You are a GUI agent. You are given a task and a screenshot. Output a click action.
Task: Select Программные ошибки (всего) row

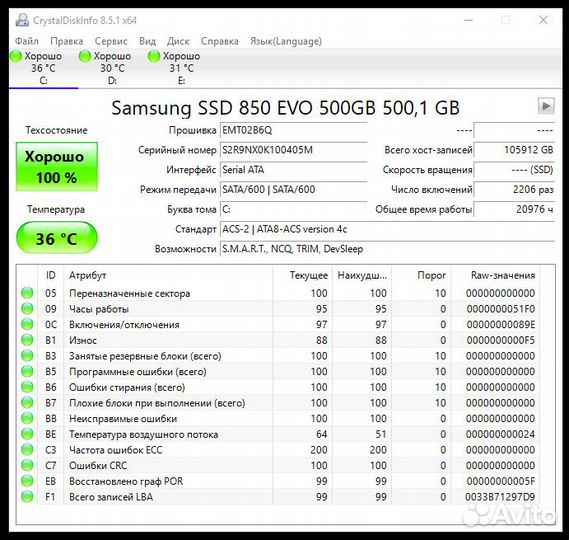pyautogui.click(x=278, y=371)
